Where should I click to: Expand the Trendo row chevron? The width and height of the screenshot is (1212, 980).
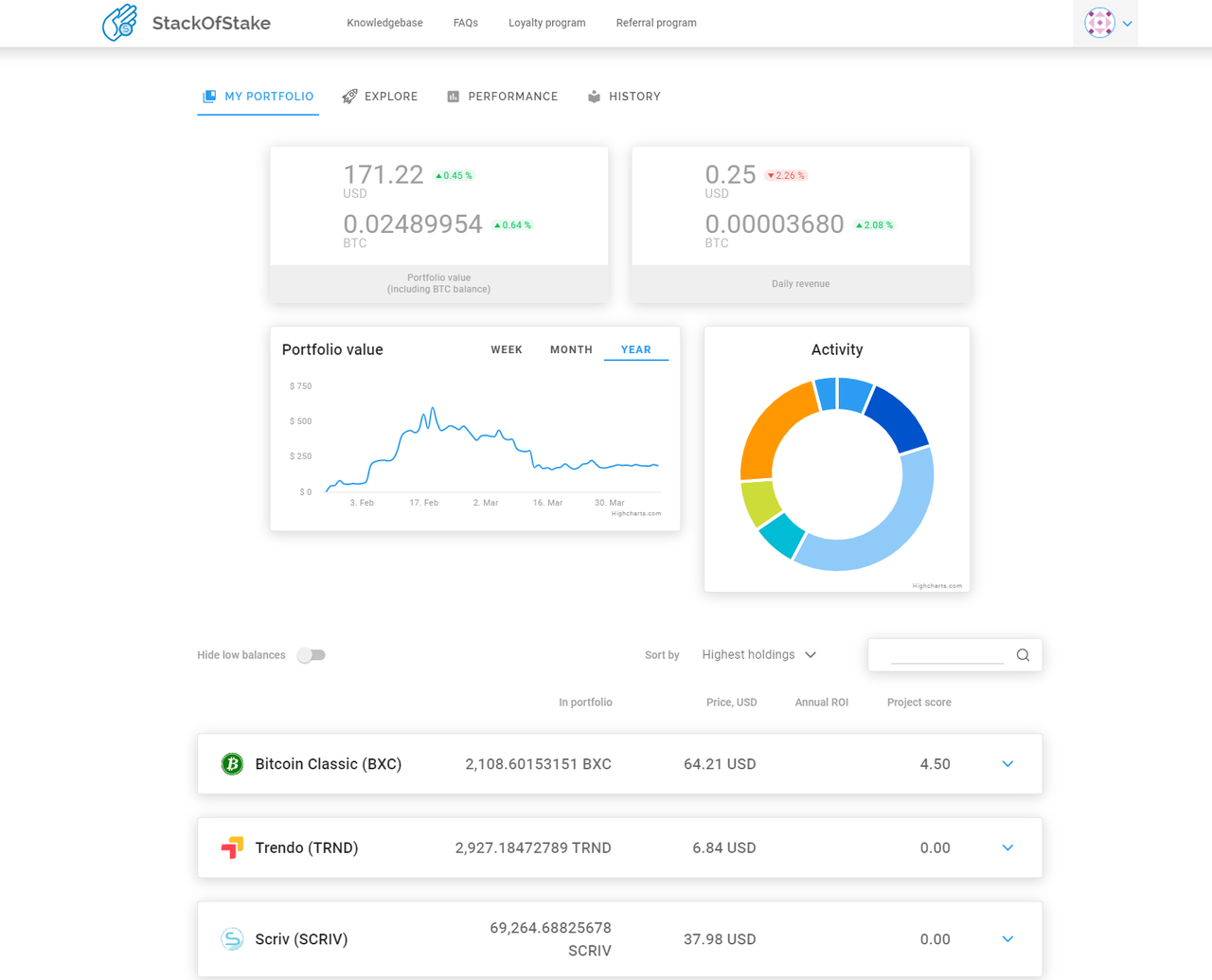(x=1007, y=847)
